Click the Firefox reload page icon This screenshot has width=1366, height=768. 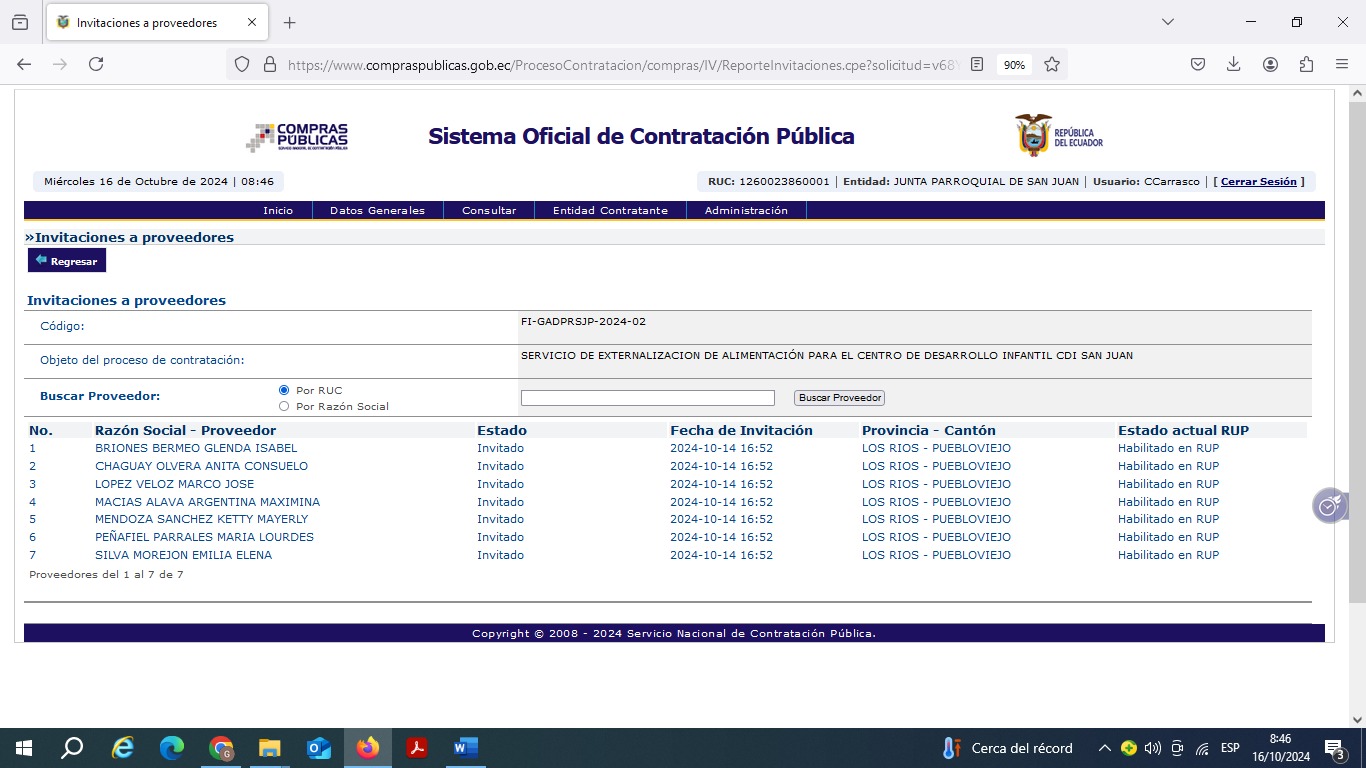[96, 64]
